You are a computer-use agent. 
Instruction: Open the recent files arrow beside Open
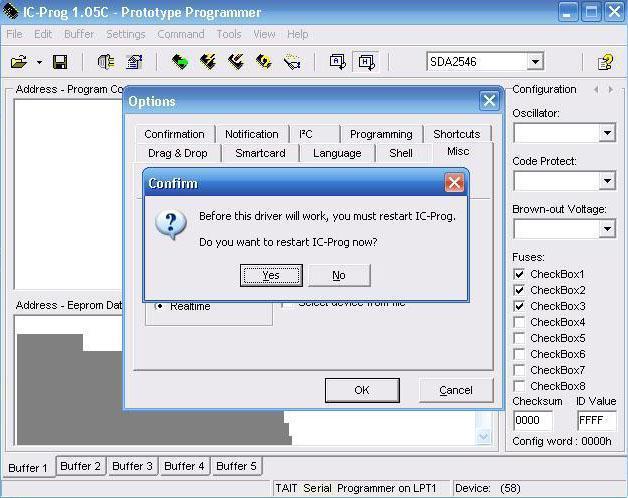point(39,62)
